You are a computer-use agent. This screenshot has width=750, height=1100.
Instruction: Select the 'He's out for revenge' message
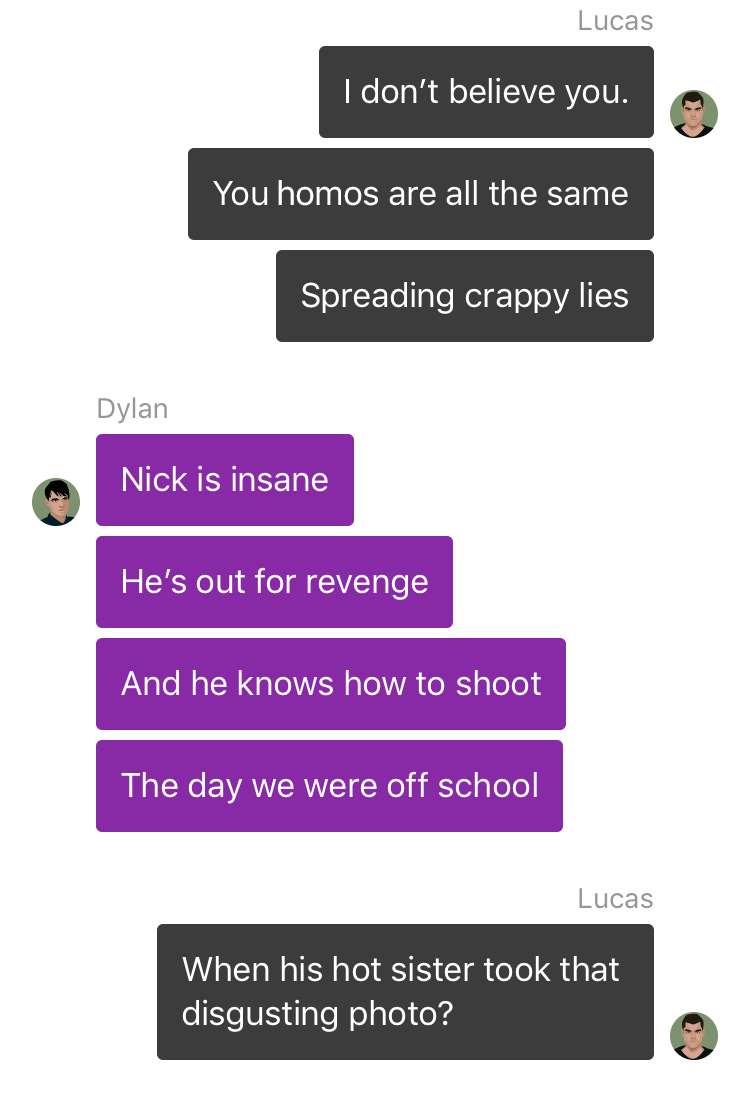tap(274, 582)
